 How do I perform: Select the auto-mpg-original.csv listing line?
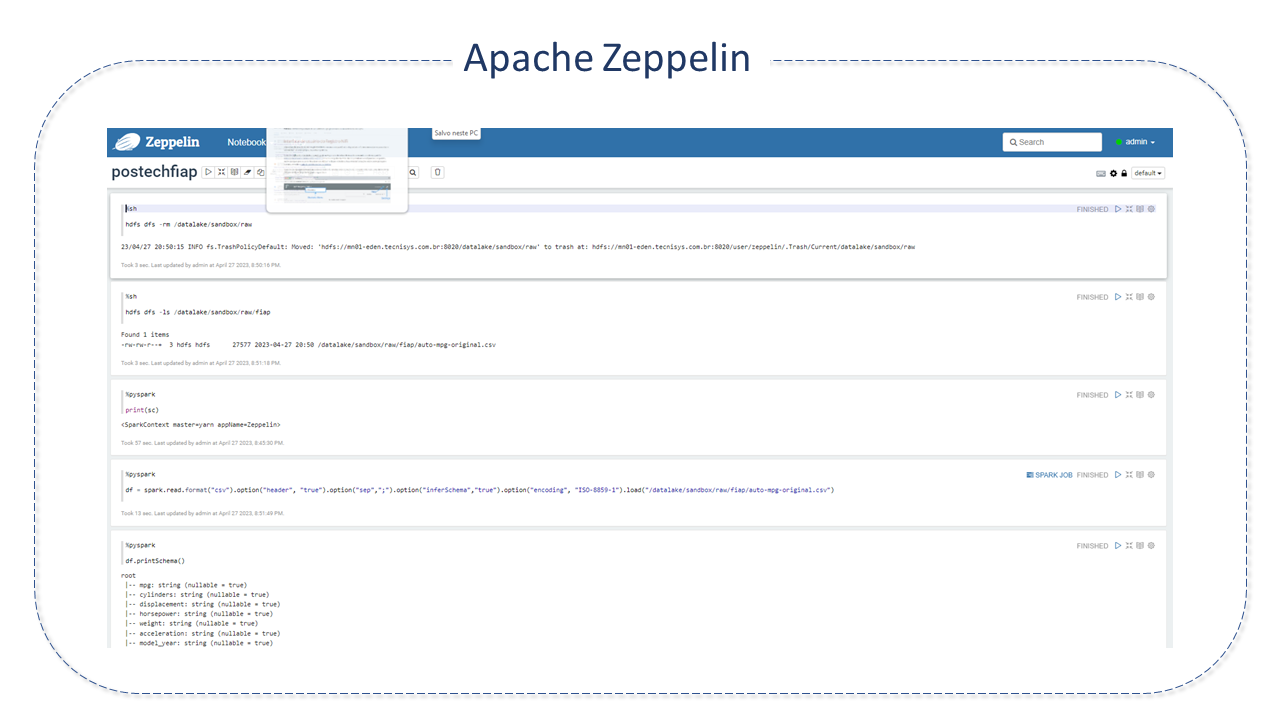[308, 345]
